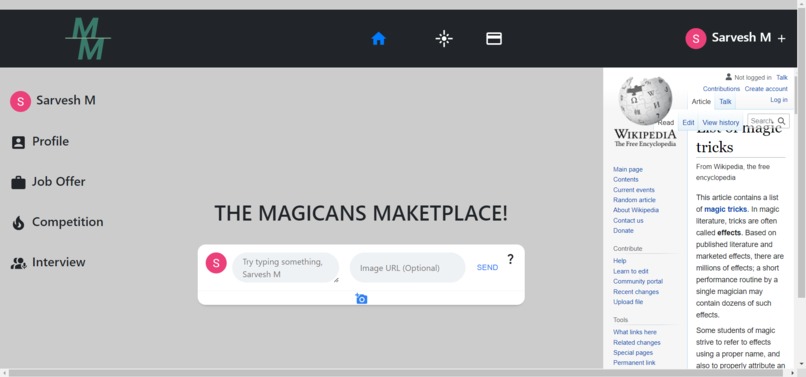The width and height of the screenshot is (806, 377).
Task: Click the Interview people icon
Action: click(18, 263)
